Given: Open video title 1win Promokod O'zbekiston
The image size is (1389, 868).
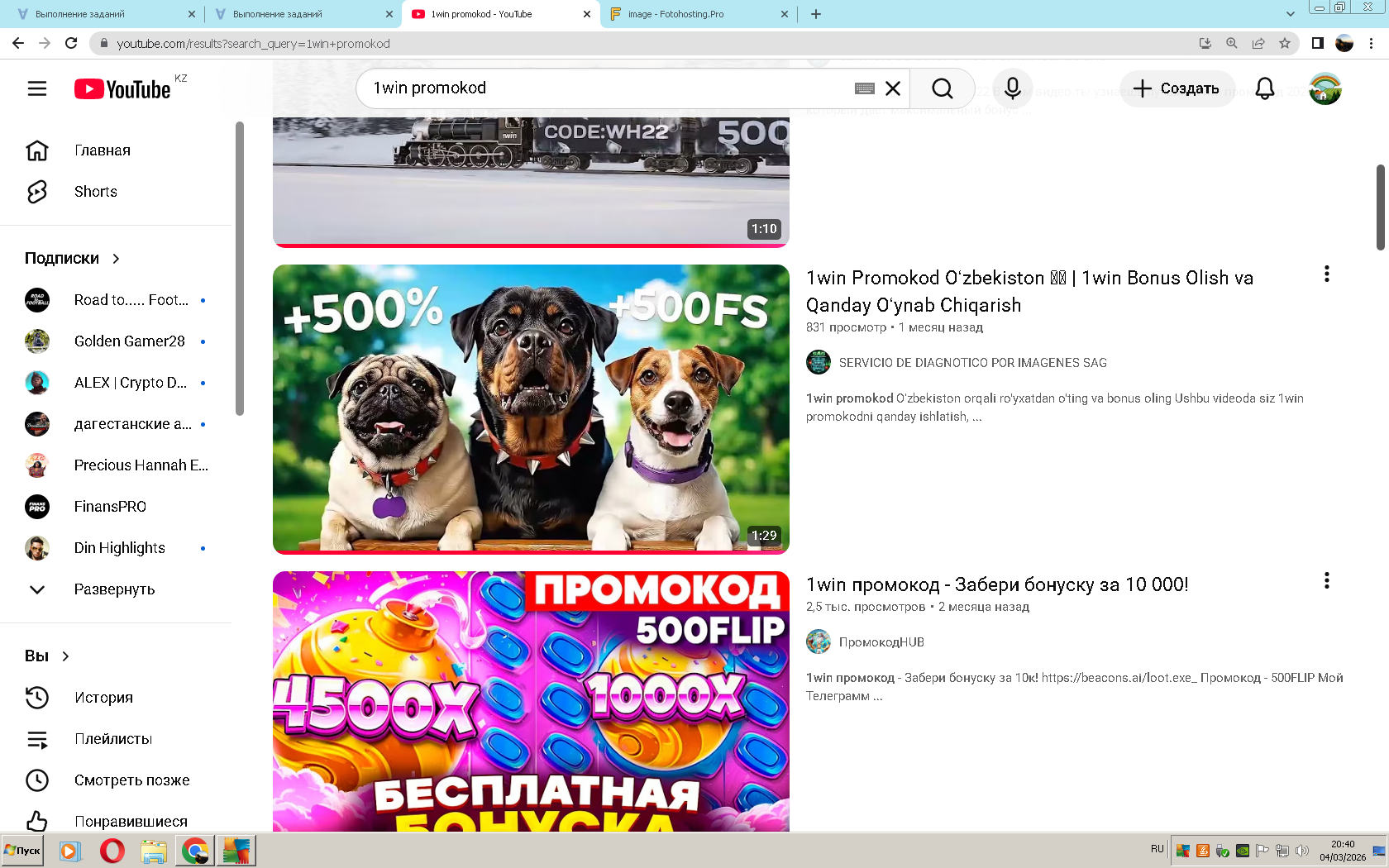Looking at the screenshot, I should [1029, 292].
